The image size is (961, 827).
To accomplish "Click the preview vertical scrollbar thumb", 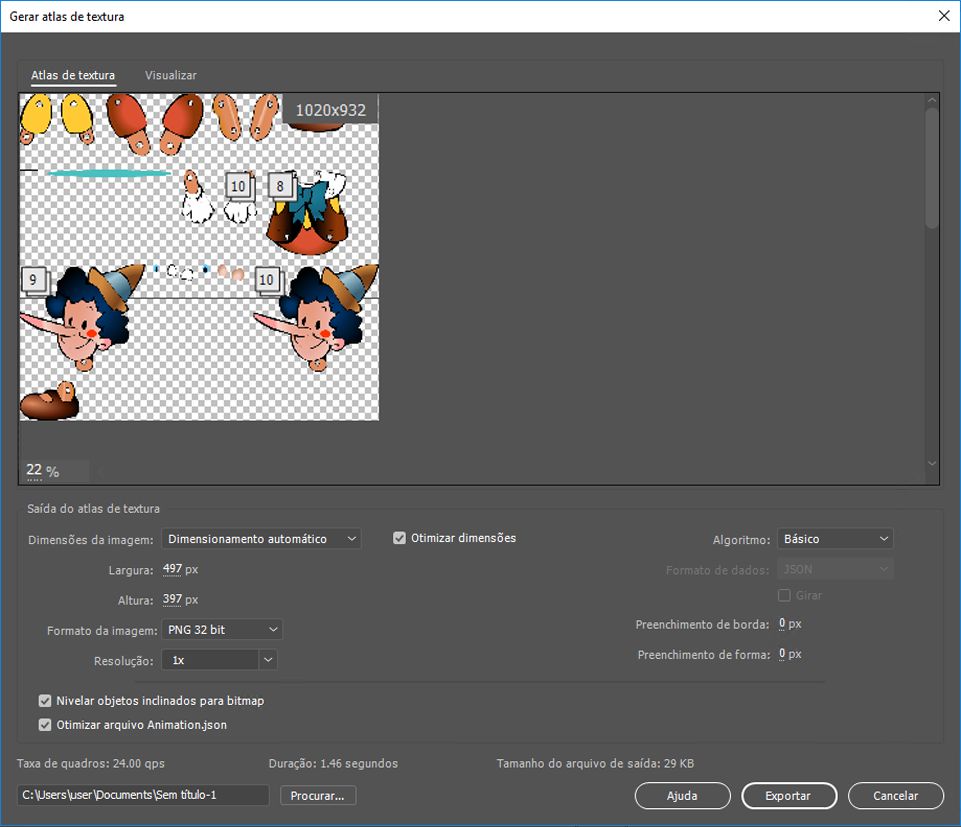I will 932,168.
